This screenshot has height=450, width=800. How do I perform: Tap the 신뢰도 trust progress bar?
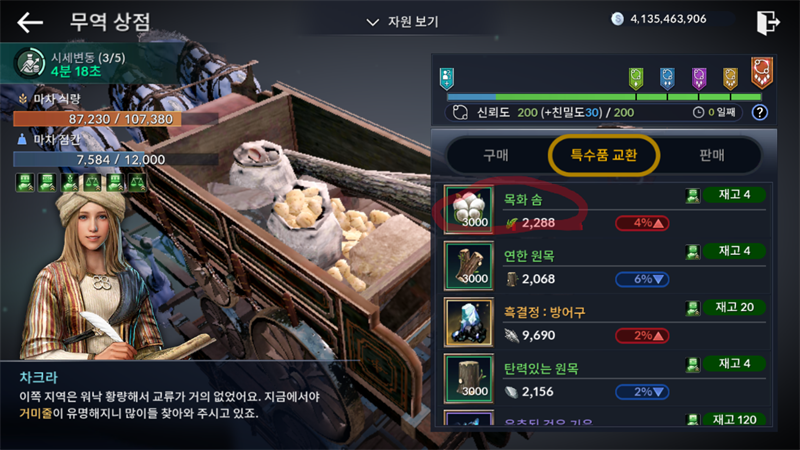pos(604,96)
